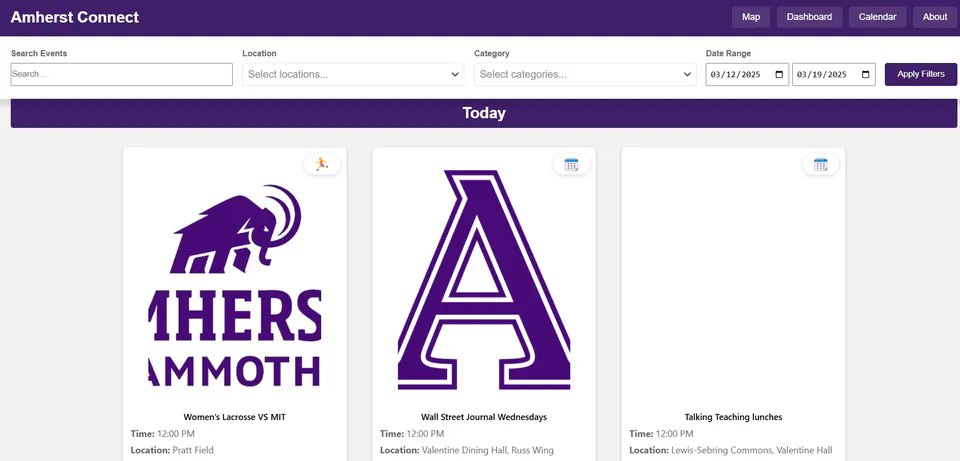Open the Wall Street Journal Wednesdays title
The image size is (960, 461).
[484, 417]
